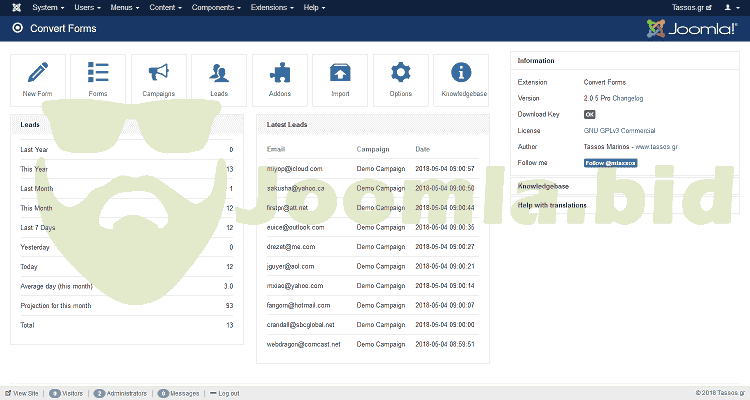The width and height of the screenshot is (750, 400).
Task: Expand the Users dropdown menu
Action: 86,7
